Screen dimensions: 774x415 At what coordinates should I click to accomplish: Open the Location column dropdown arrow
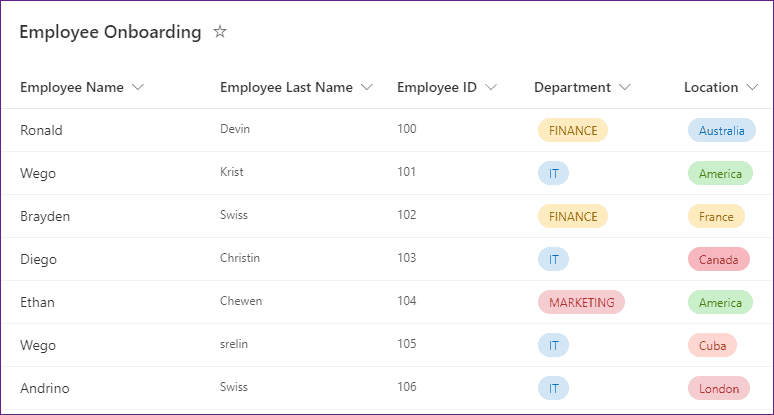(x=753, y=88)
